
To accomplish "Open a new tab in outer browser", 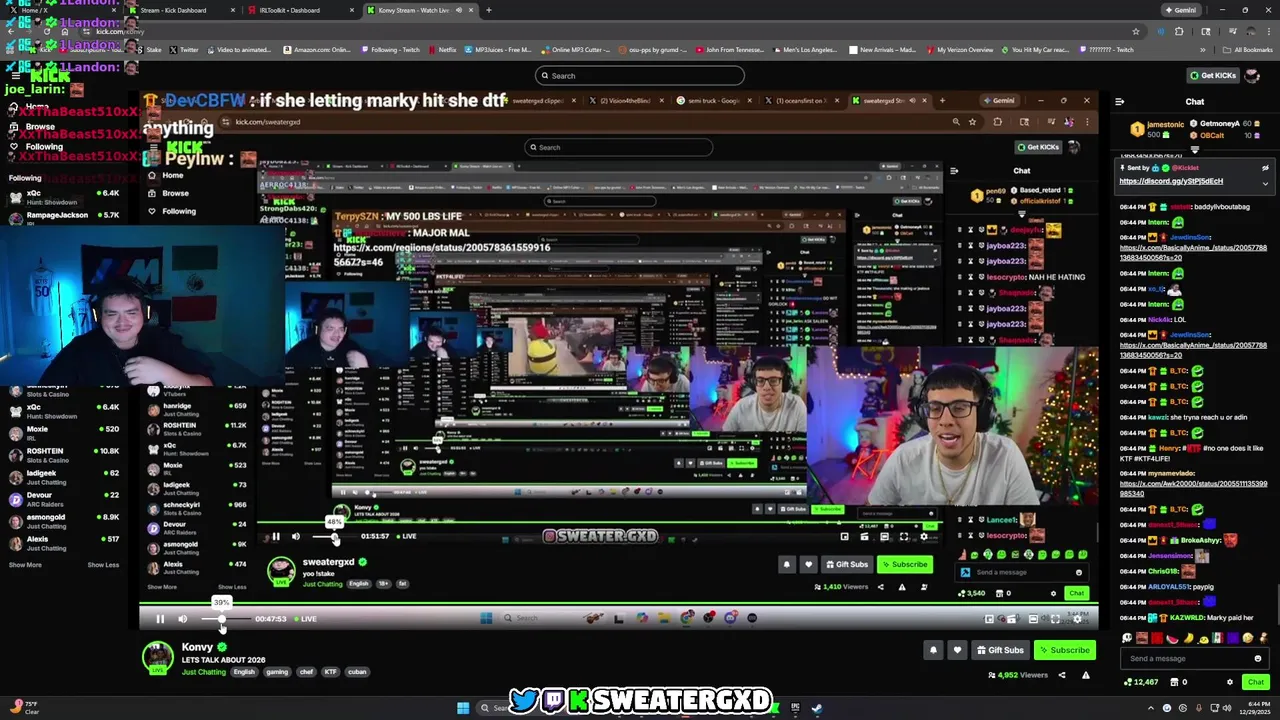I will [x=488, y=10].
